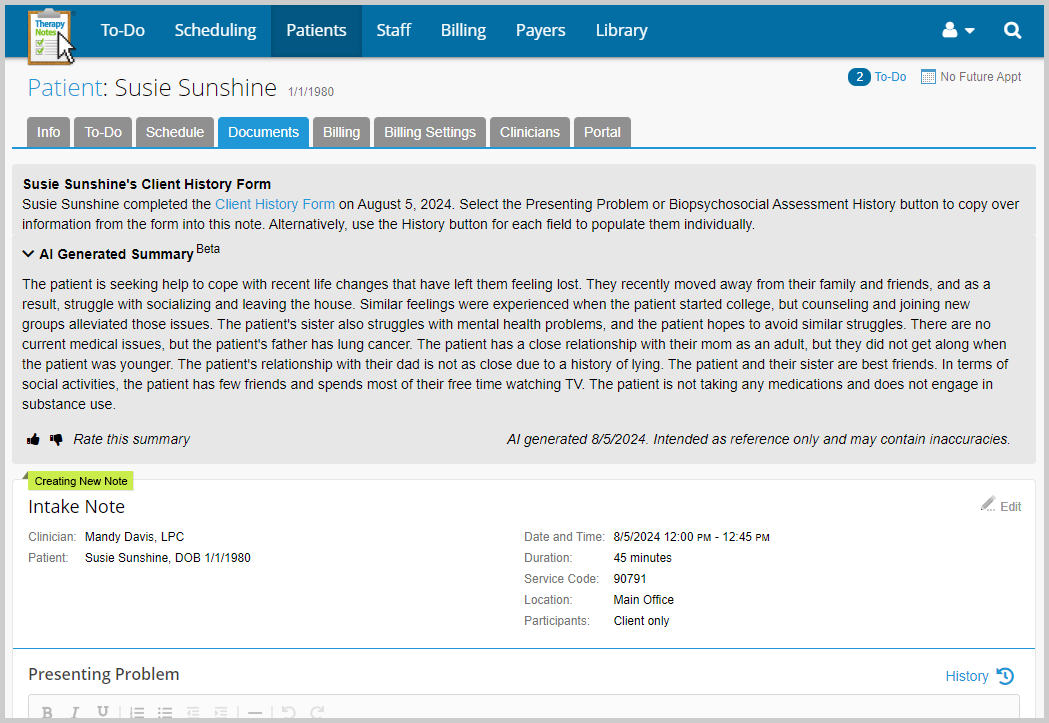Apply underline formatting
Viewport: 1049px width, 723px height.
click(x=103, y=712)
